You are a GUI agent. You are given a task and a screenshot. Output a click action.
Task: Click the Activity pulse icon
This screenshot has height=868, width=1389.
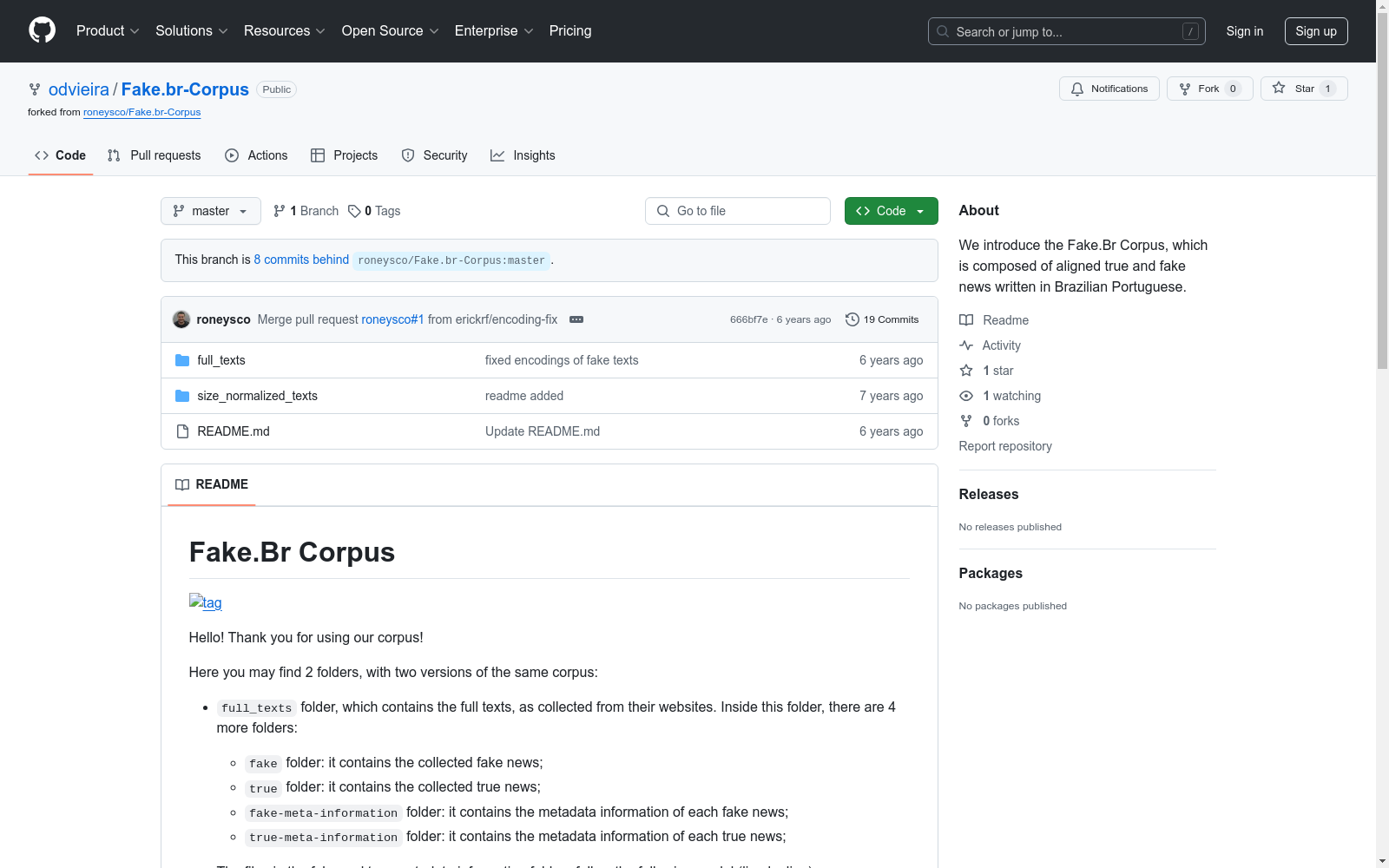tap(966, 345)
